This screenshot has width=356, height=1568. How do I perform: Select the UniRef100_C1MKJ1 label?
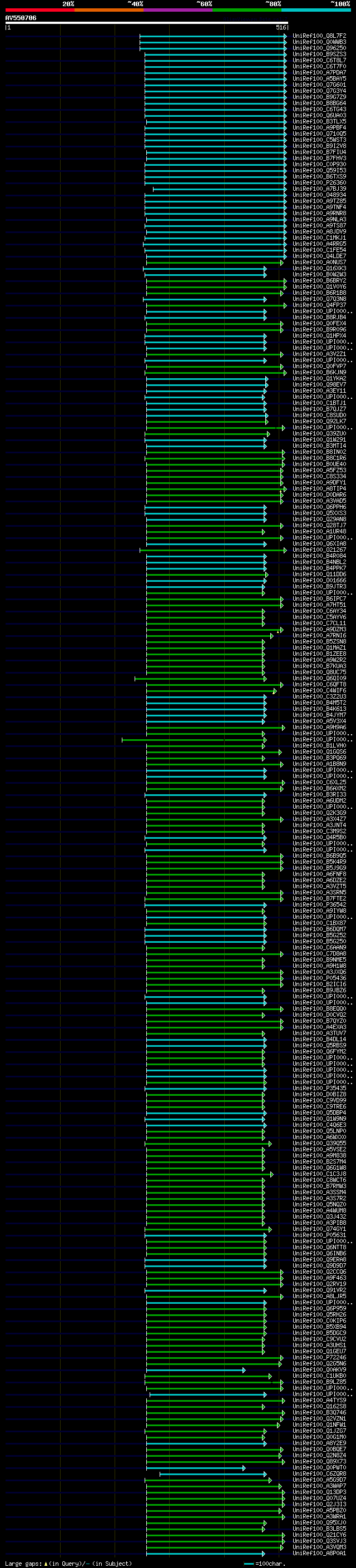tap(319, 238)
